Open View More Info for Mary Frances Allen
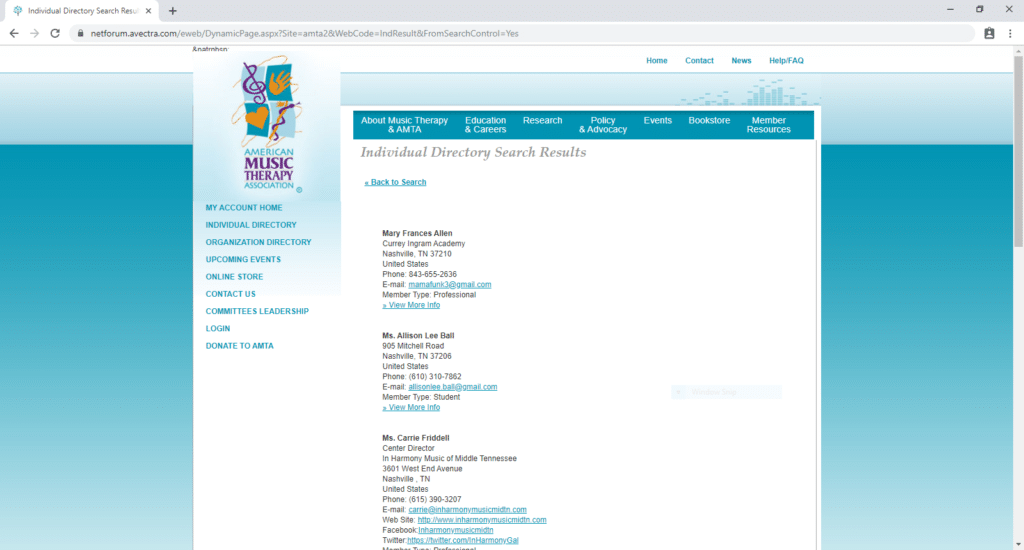The image size is (1024, 550). 411,305
